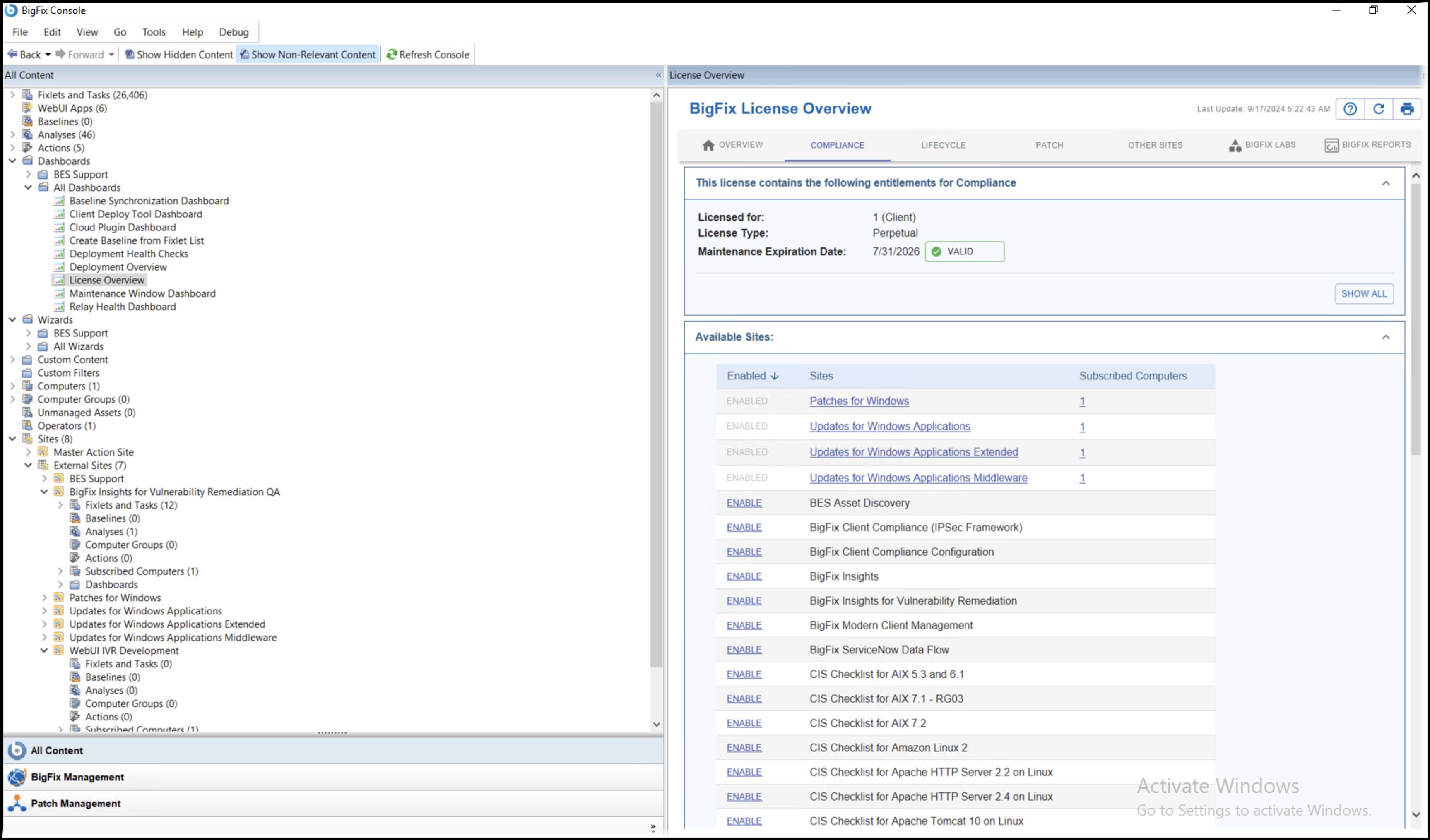
Task: Select the BigFix Management domain icon
Action: point(17,776)
